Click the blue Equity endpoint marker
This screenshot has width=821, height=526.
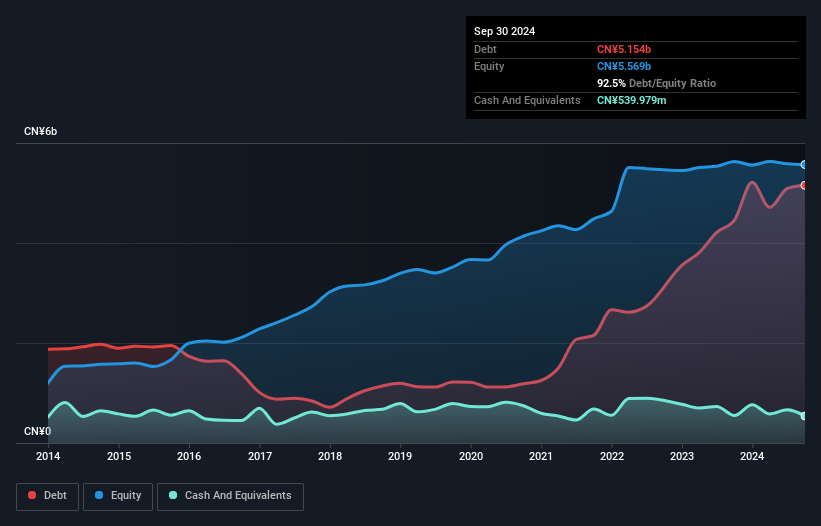804,165
